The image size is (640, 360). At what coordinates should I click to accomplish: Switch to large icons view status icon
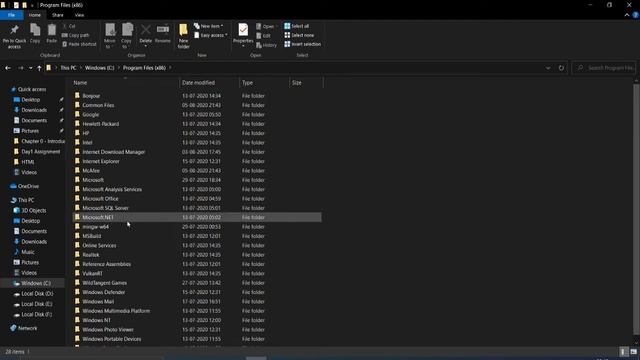[x=633, y=351]
